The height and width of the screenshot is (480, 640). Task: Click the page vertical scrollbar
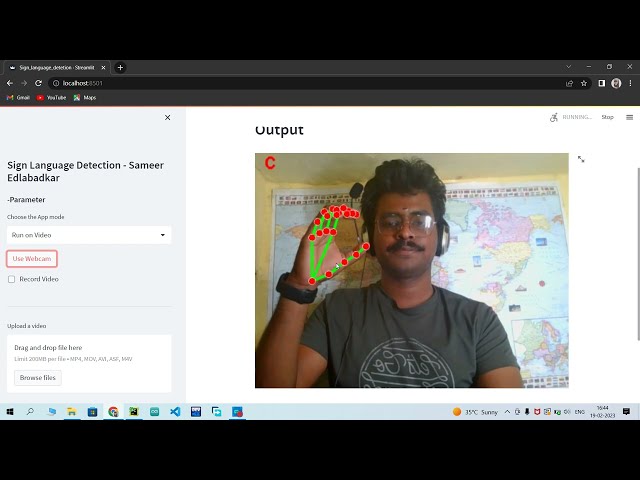pos(638,253)
